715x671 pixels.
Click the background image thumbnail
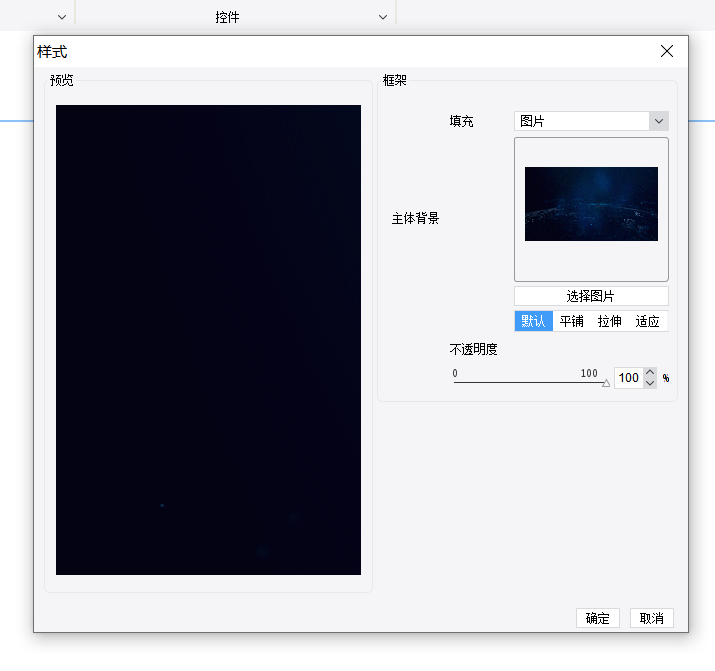pyautogui.click(x=591, y=204)
